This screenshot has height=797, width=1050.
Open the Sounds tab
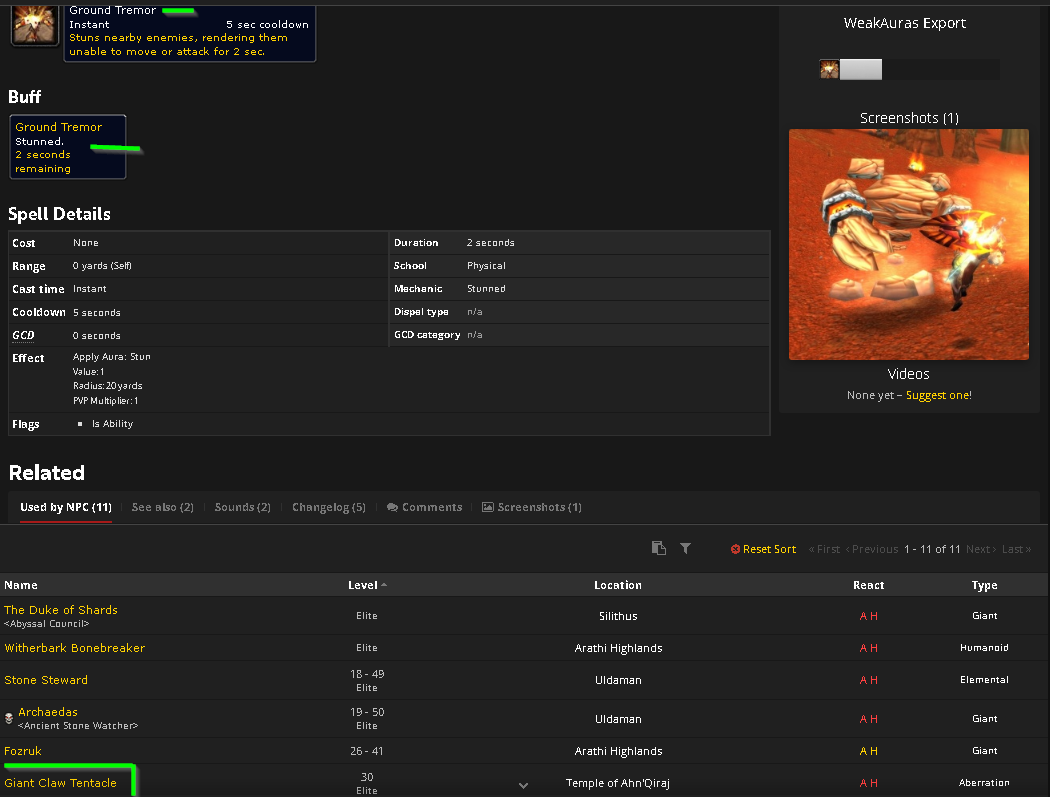(x=242, y=507)
